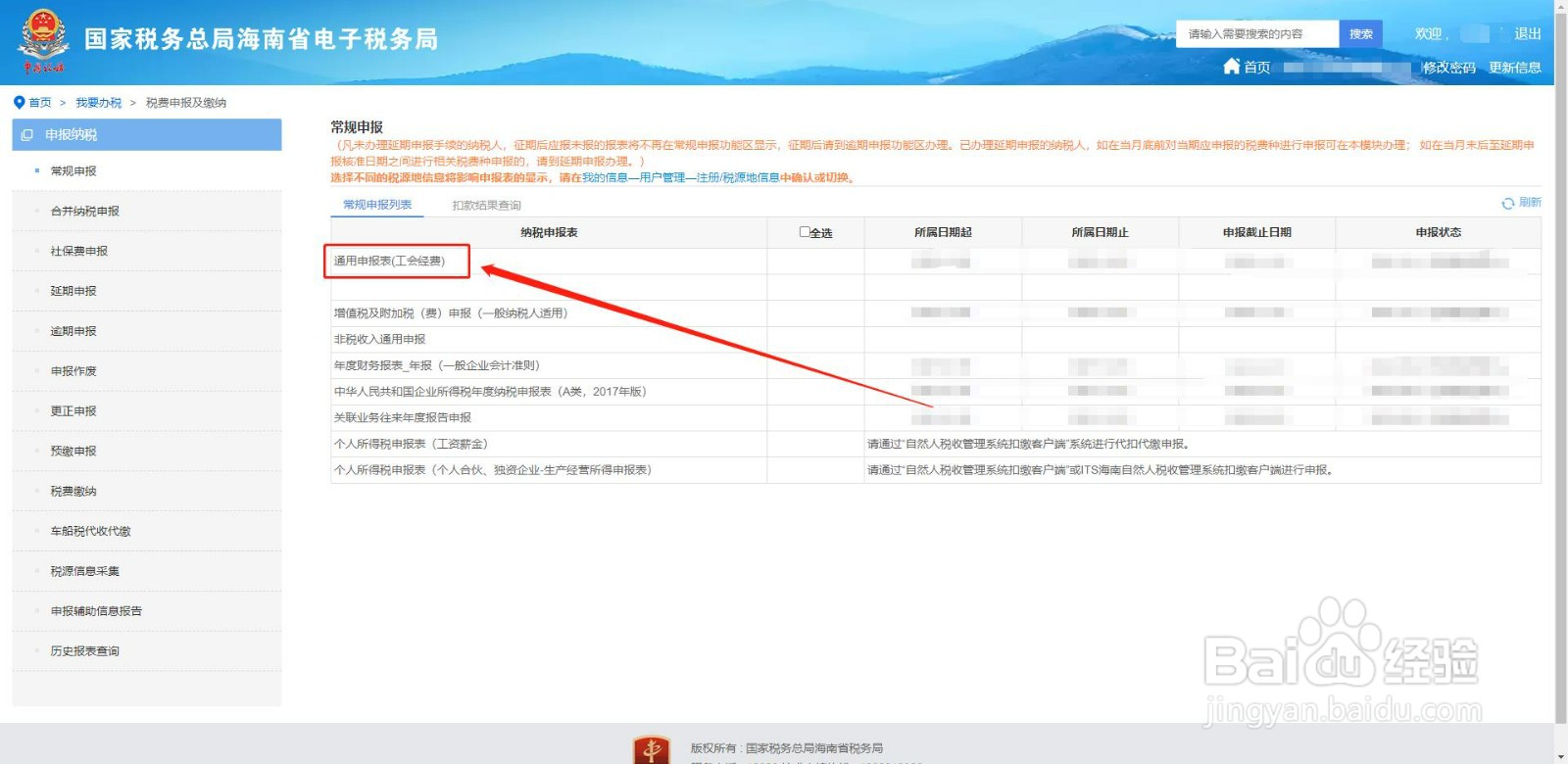Switch to 常规申报列表 tab
1568x764 pixels.
[377, 205]
